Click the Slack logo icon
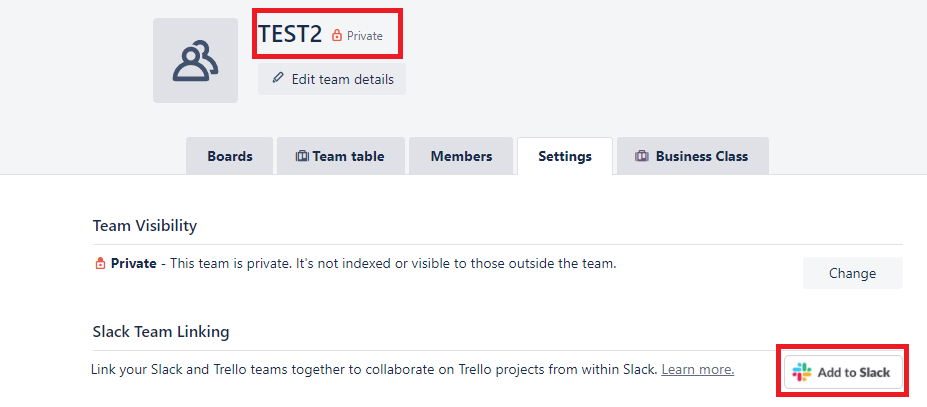The height and width of the screenshot is (407, 927). pyautogui.click(x=802, y=372)
